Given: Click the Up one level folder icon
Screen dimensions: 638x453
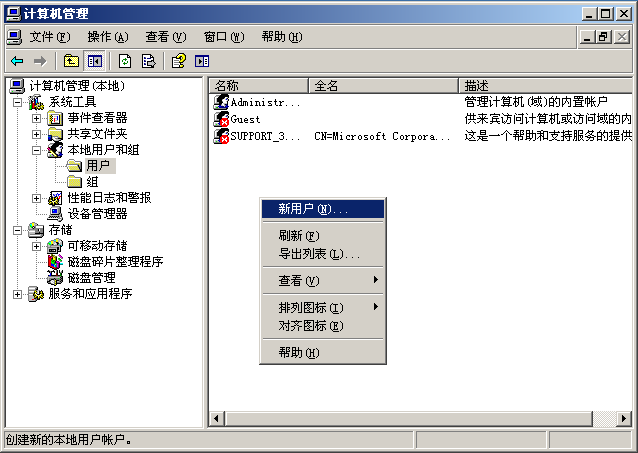Looking at the screenshot, I should pos(71,61).
